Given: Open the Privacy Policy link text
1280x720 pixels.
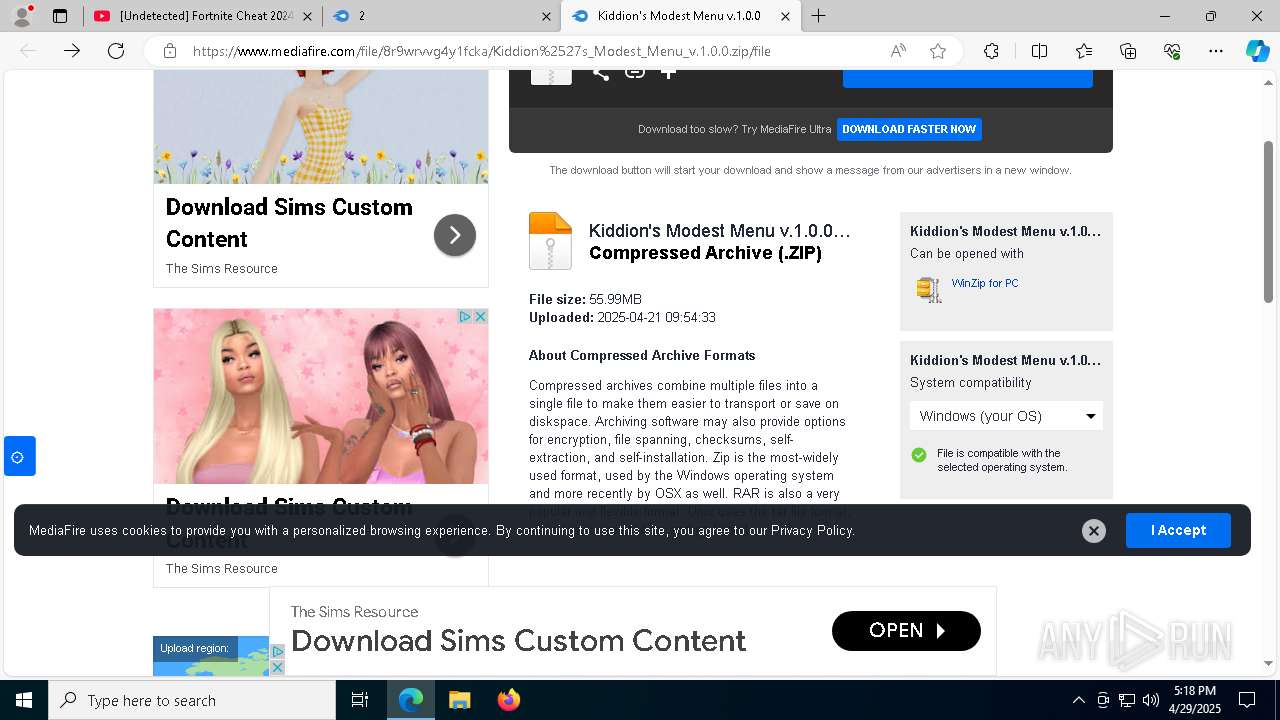Looking at the screenshot, I should coord(812,530).
